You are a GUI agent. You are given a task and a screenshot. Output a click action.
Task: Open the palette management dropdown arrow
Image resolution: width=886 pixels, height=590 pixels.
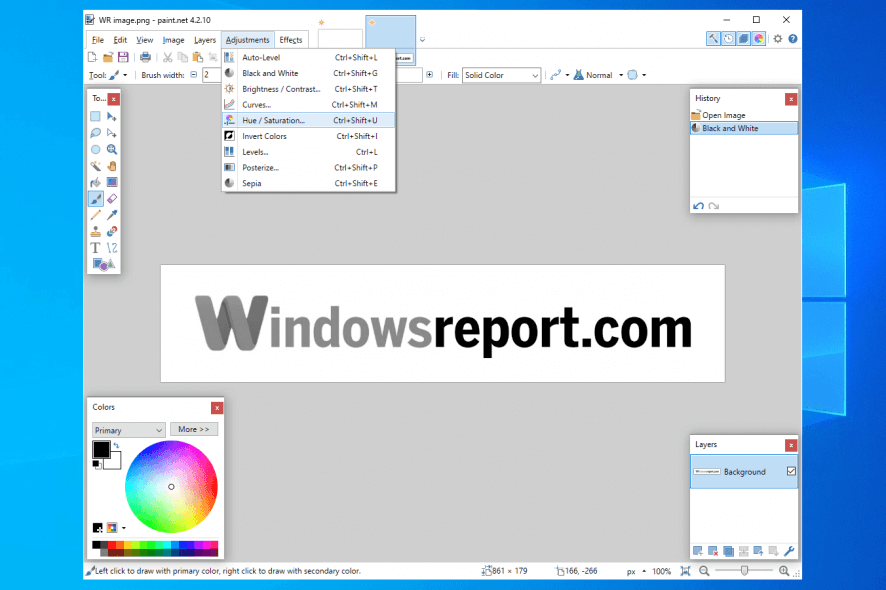pos(124,528)
